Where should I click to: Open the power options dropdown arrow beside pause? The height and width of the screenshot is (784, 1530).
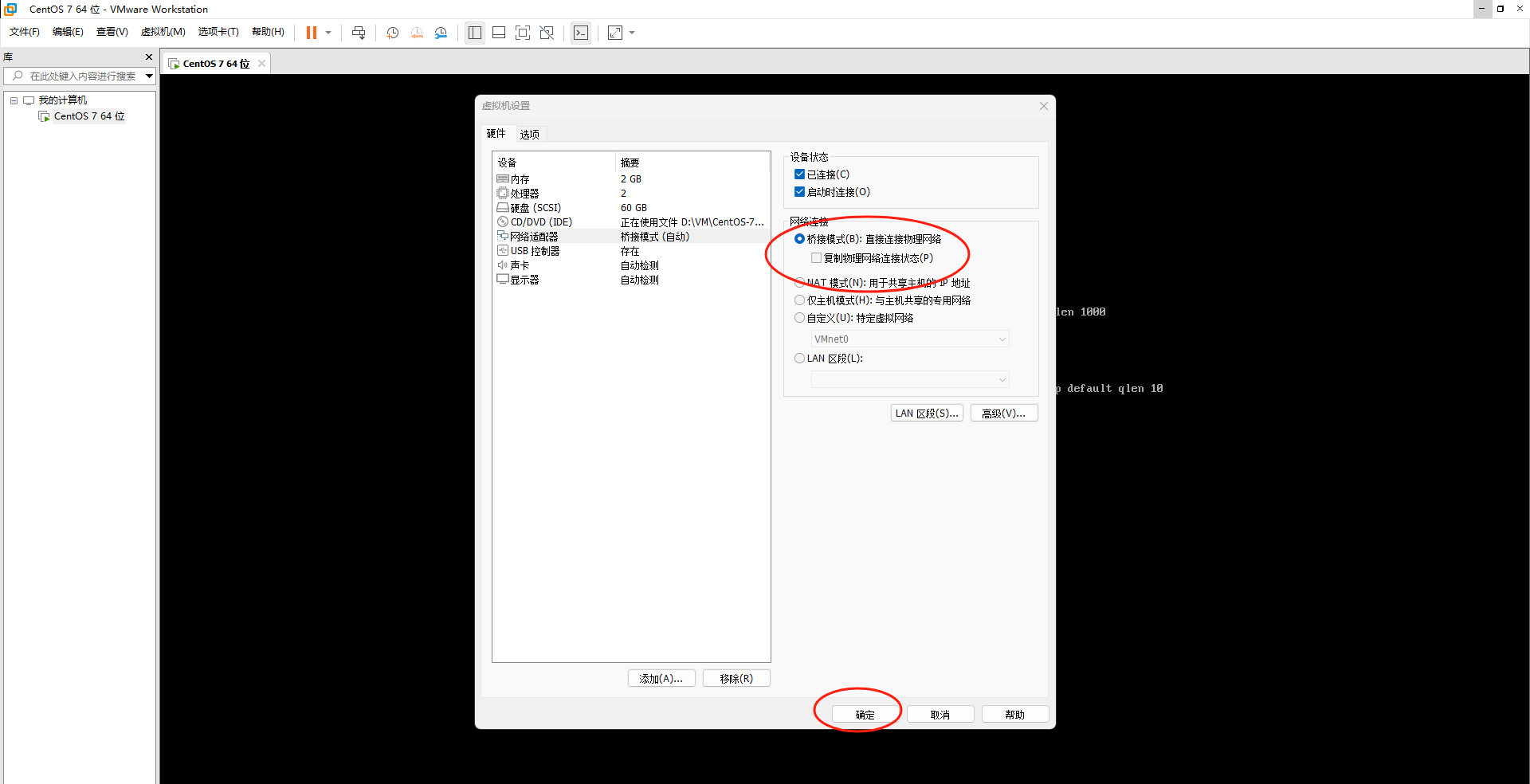point(328,33)
